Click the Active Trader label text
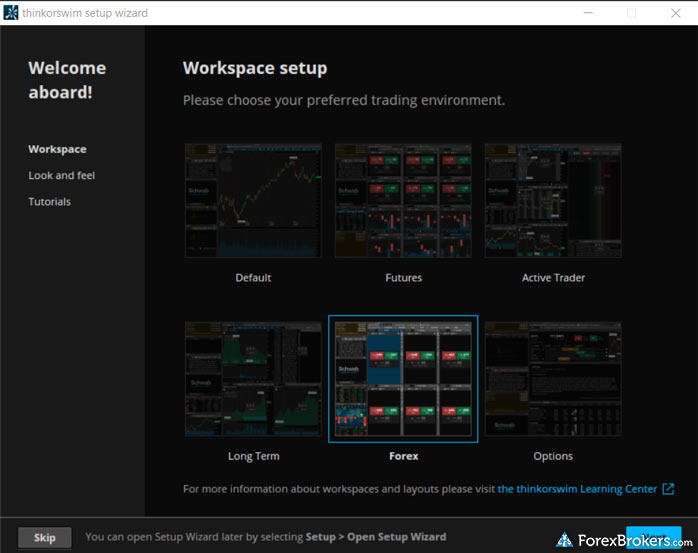Image resolution: width=698 pixels, height=553 pixels. (x=553, y=278)
